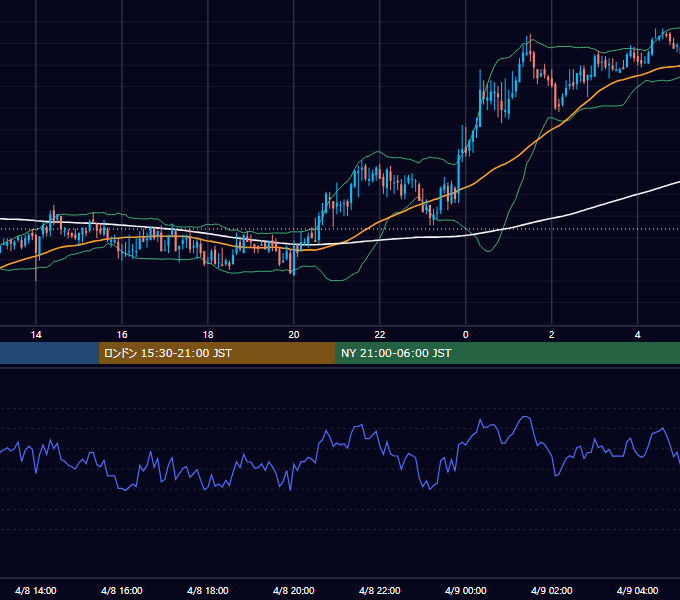Click the 4/8 14:00 date label

pyautogui.click(x=36, y=590)
